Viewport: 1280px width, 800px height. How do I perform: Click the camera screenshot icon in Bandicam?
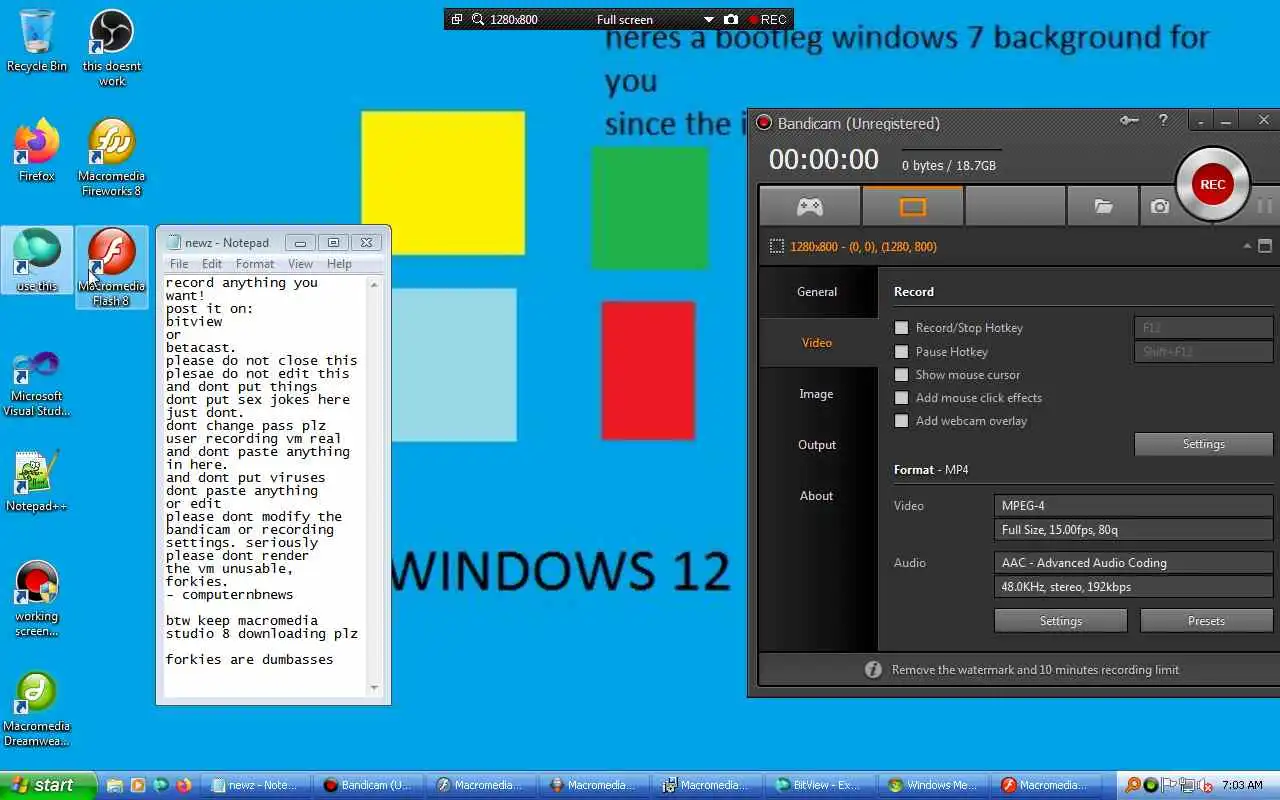click(x=1160, y=207)
